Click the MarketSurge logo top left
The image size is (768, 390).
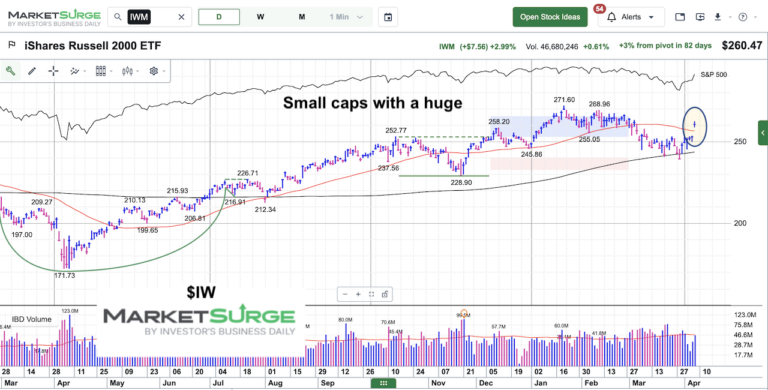[x=54, y=17]
